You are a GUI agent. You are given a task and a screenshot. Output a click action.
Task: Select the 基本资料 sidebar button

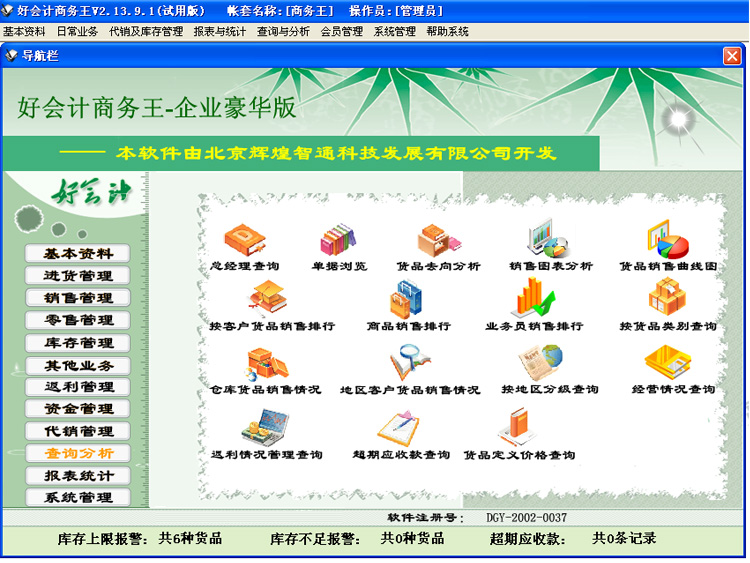[78, 253]
